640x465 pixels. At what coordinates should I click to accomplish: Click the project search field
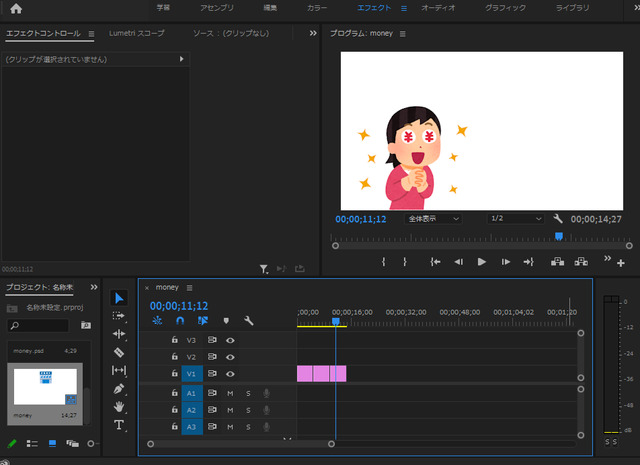tap(38, 325)
